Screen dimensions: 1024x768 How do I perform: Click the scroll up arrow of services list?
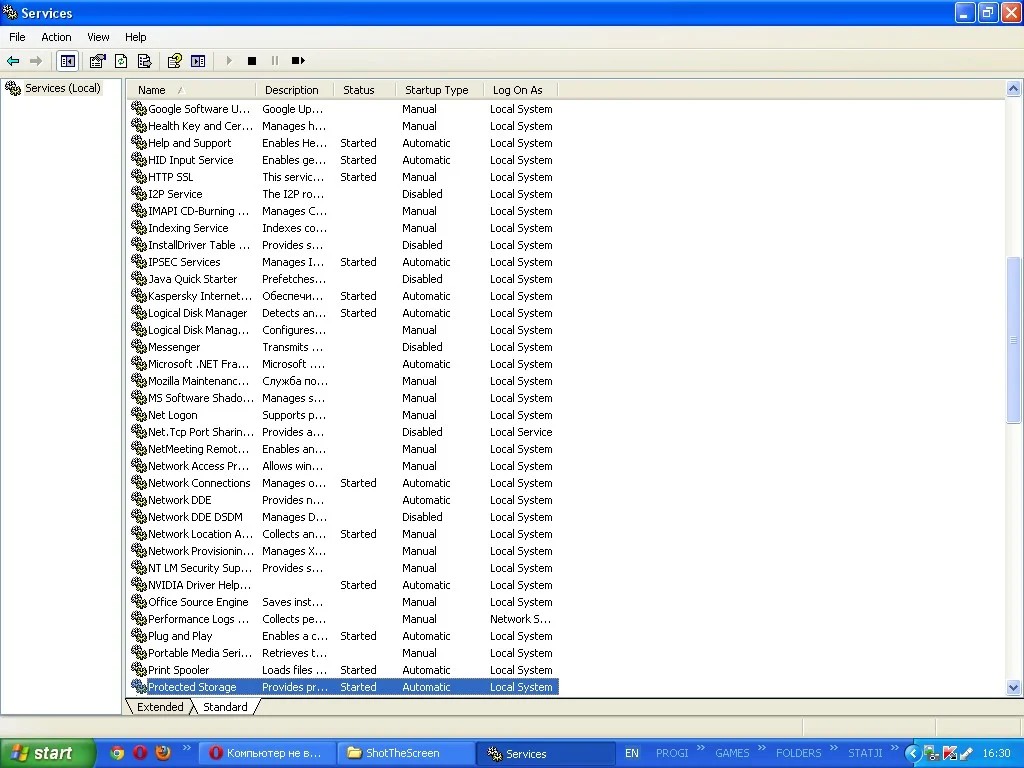tap(1013, 89)
